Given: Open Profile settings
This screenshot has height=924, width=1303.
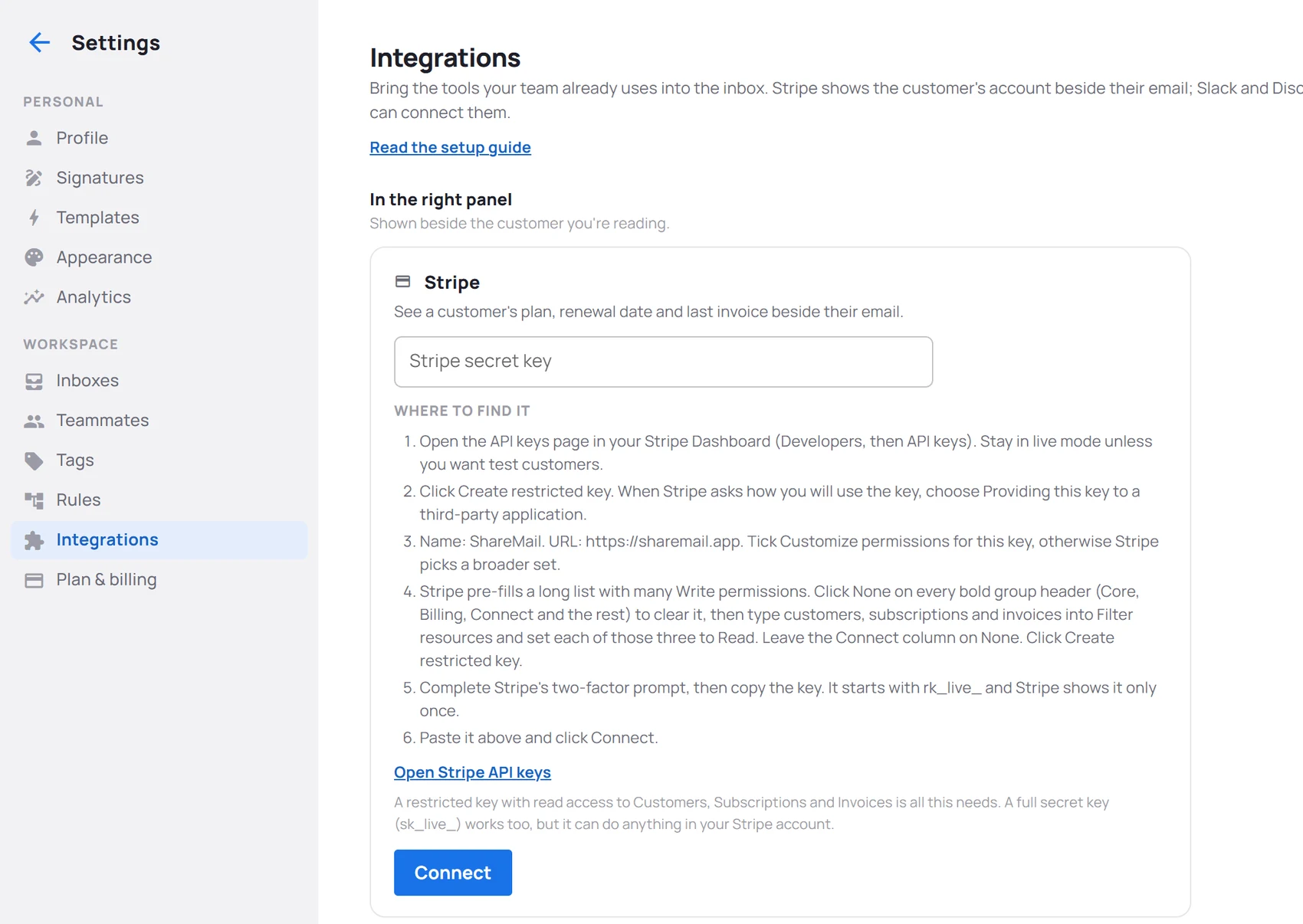Looking at the screenshot, I should tap(159, 138).
